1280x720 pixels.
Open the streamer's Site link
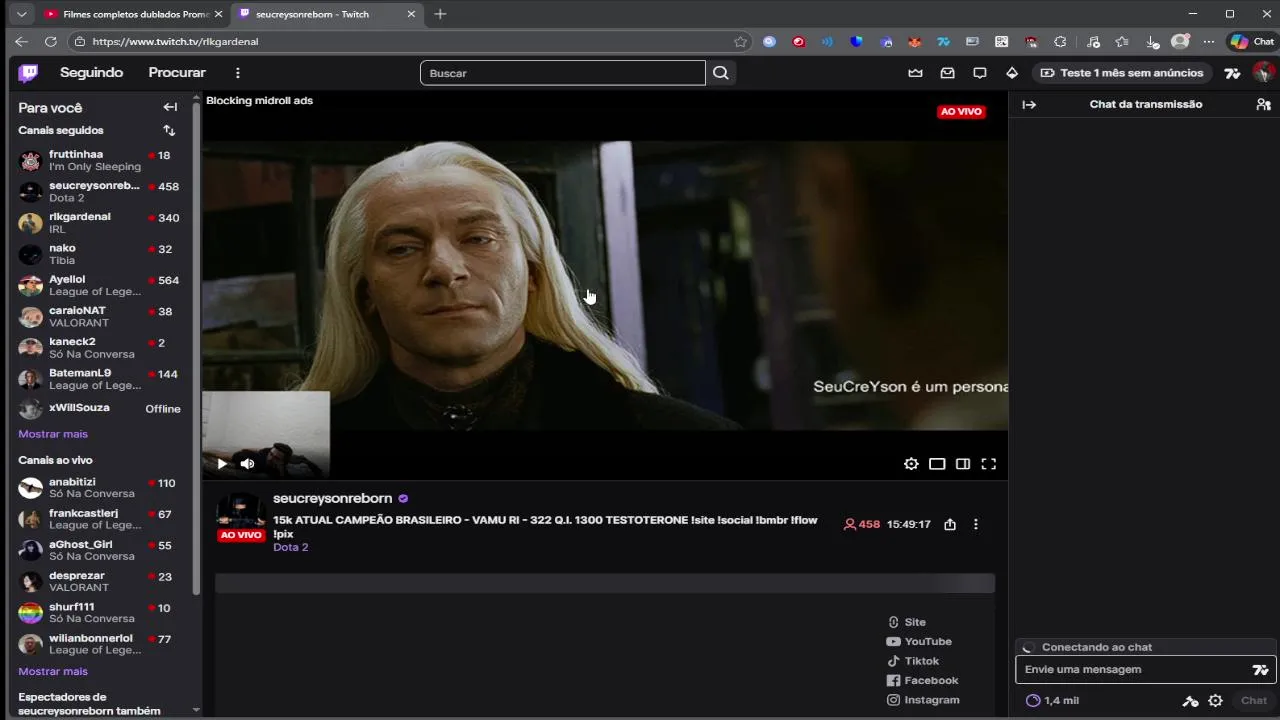906,622
